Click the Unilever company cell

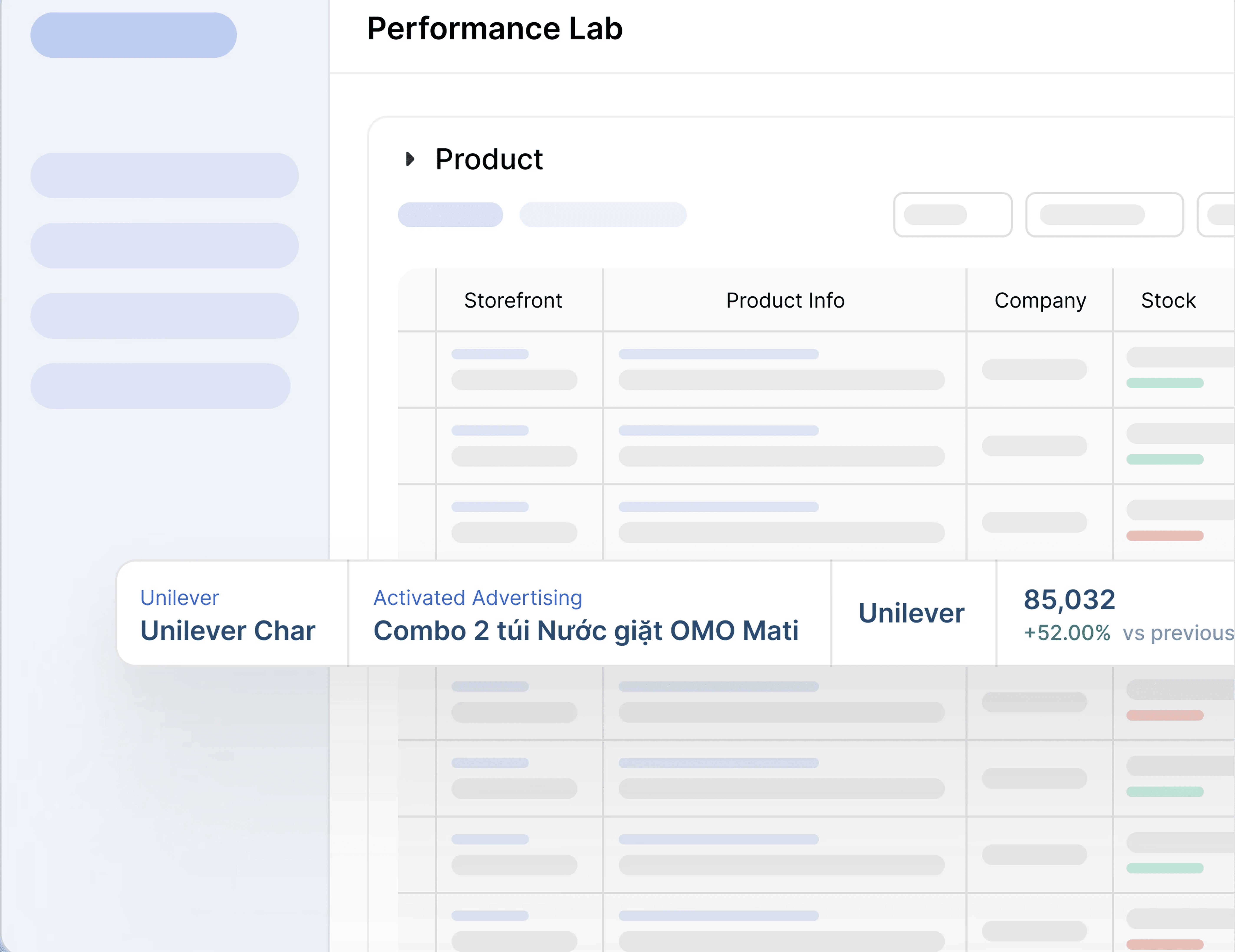[x=912, y=613]
